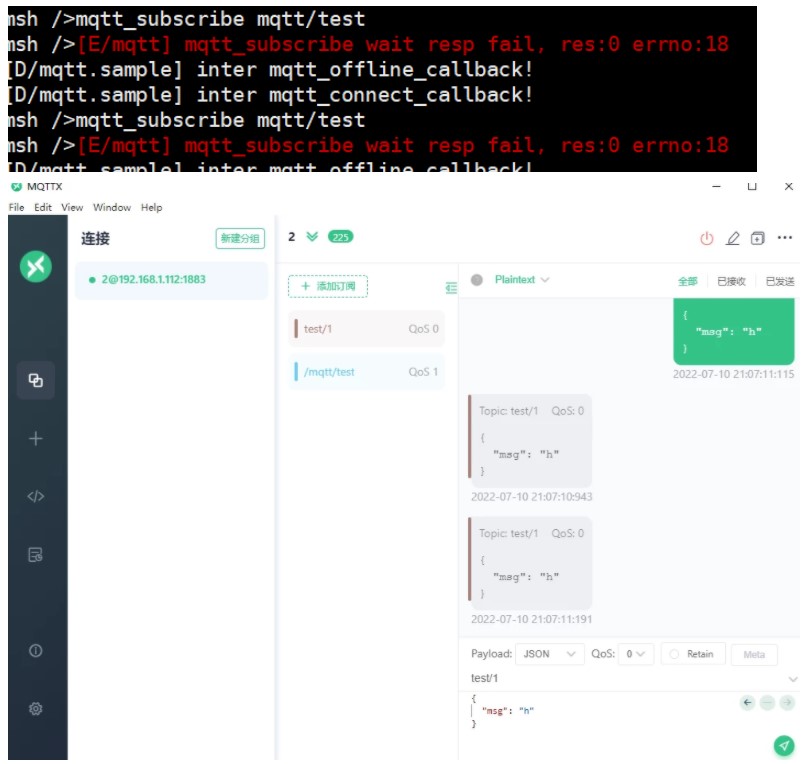Click the Meta button
Image resolution: width=812 pixels, height=764 pixels.
(x=754, y=654)
